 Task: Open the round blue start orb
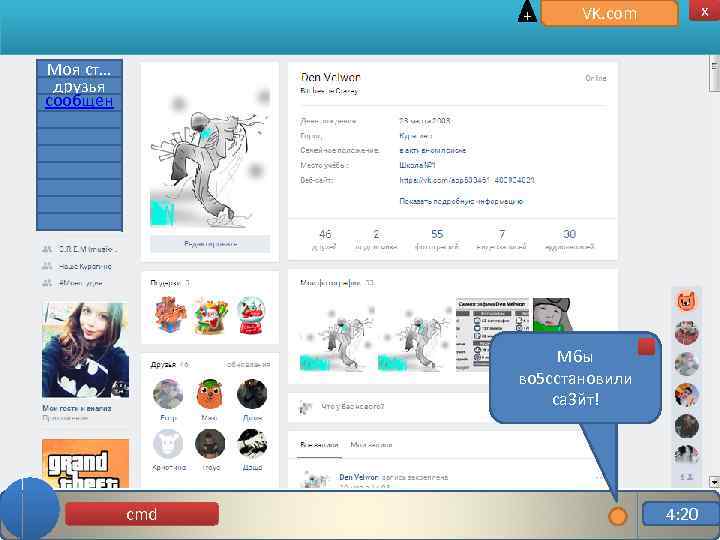click(28, 508)
